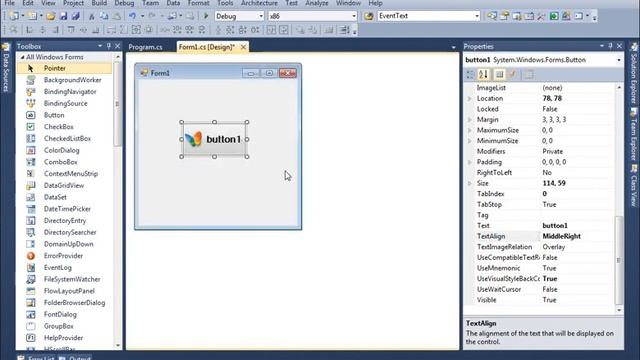Click the Cut scissors icon
Image resolution: width=640 pixels, height=360 pixels.
pos(91,16)
